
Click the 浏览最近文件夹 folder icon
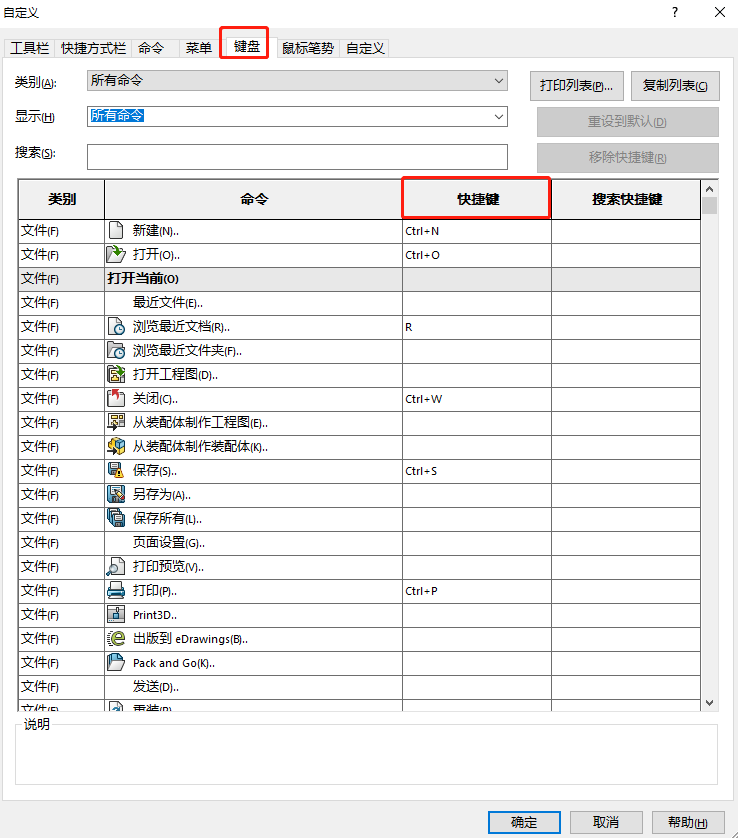(116, 351)
